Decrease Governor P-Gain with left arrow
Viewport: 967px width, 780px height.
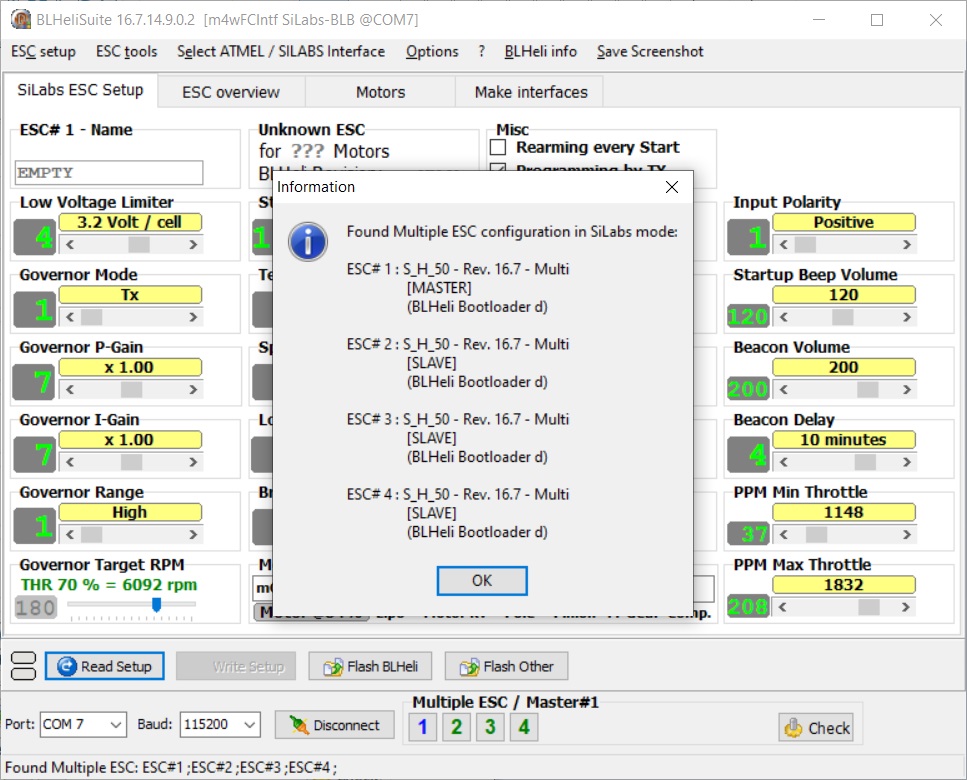(70, 390)
